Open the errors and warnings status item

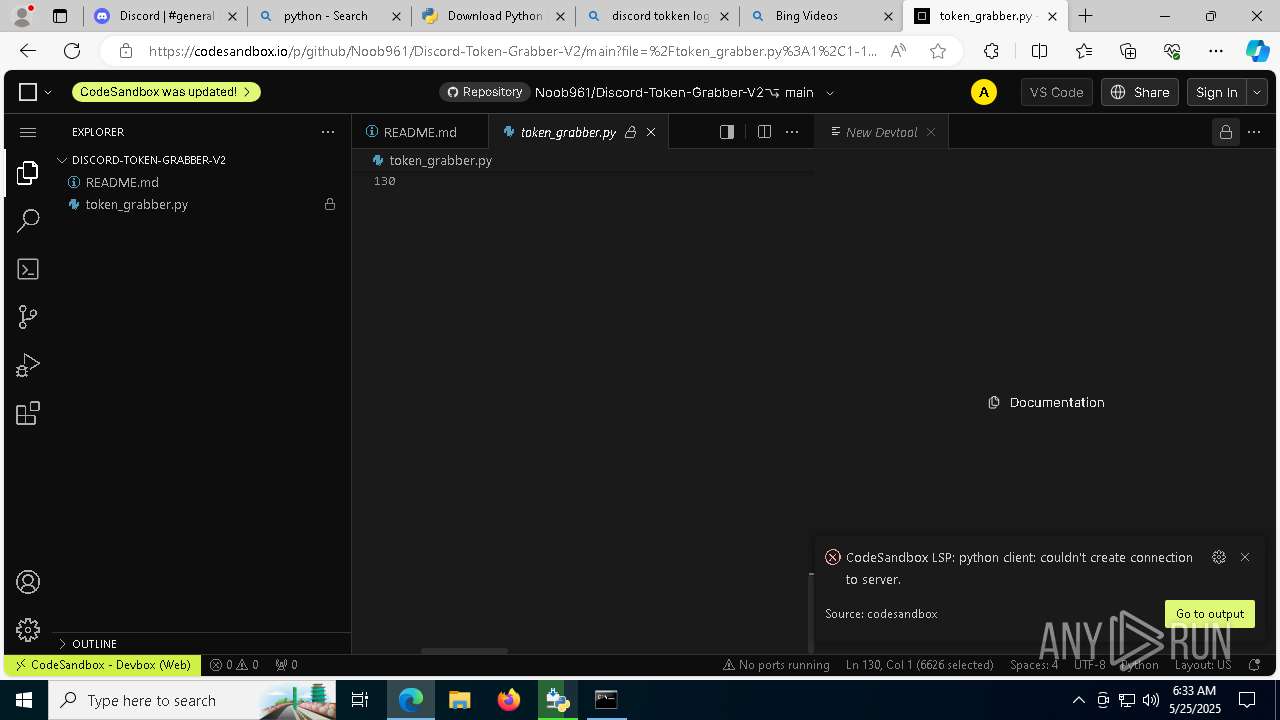point(234,665)
